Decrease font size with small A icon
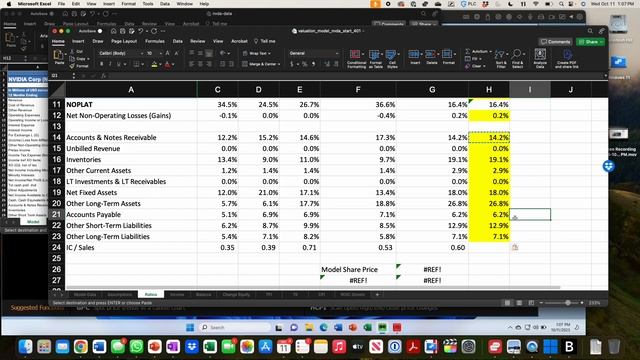 click(x=176, y=53)
